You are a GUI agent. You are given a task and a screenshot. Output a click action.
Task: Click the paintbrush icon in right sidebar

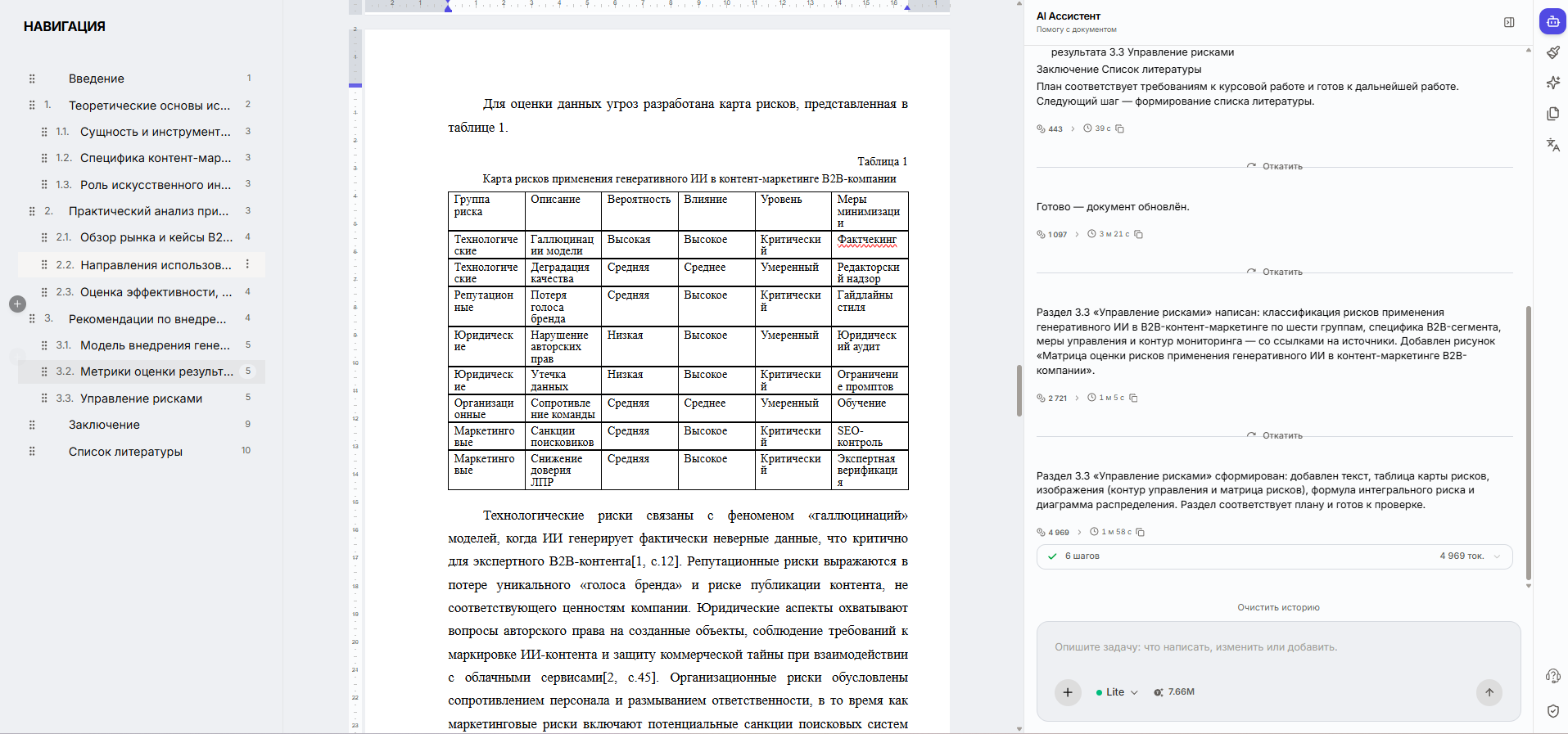coord(1552,52)
